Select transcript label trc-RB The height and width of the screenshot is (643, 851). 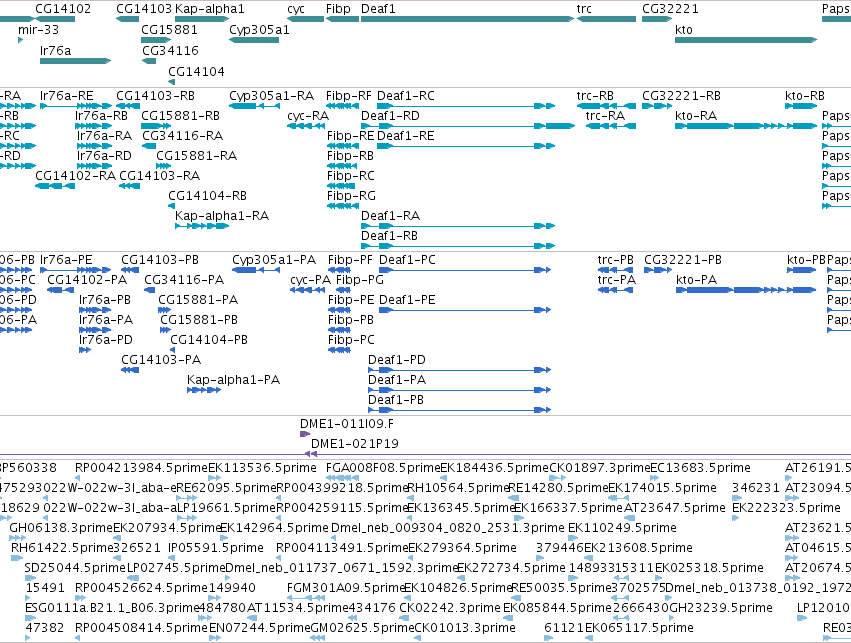595,96
